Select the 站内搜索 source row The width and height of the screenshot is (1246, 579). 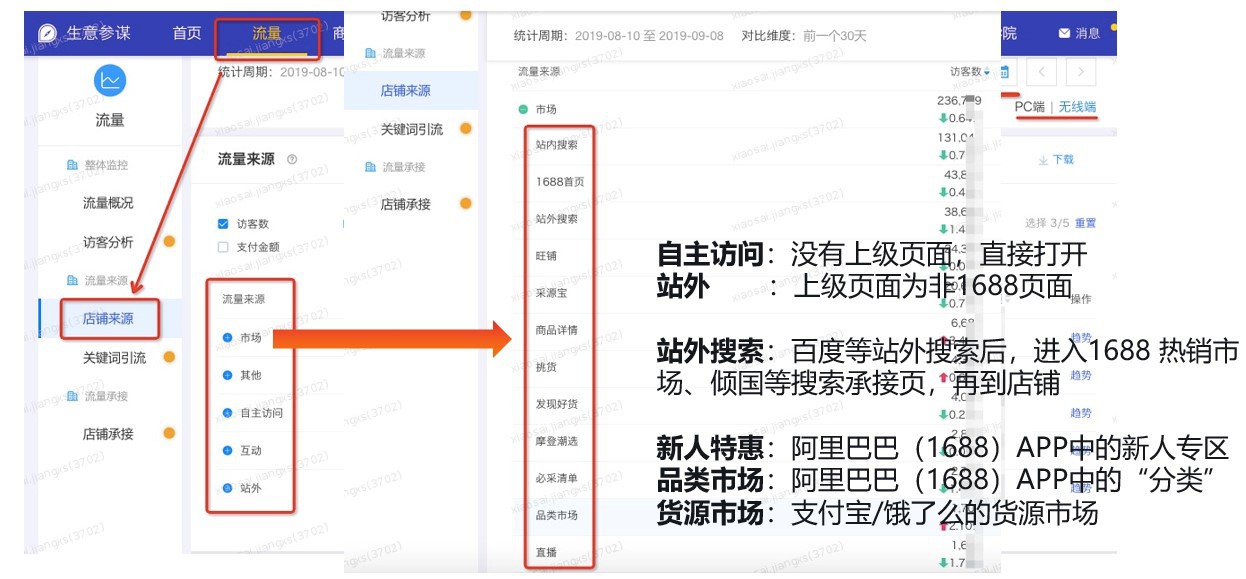pos(557,145)
